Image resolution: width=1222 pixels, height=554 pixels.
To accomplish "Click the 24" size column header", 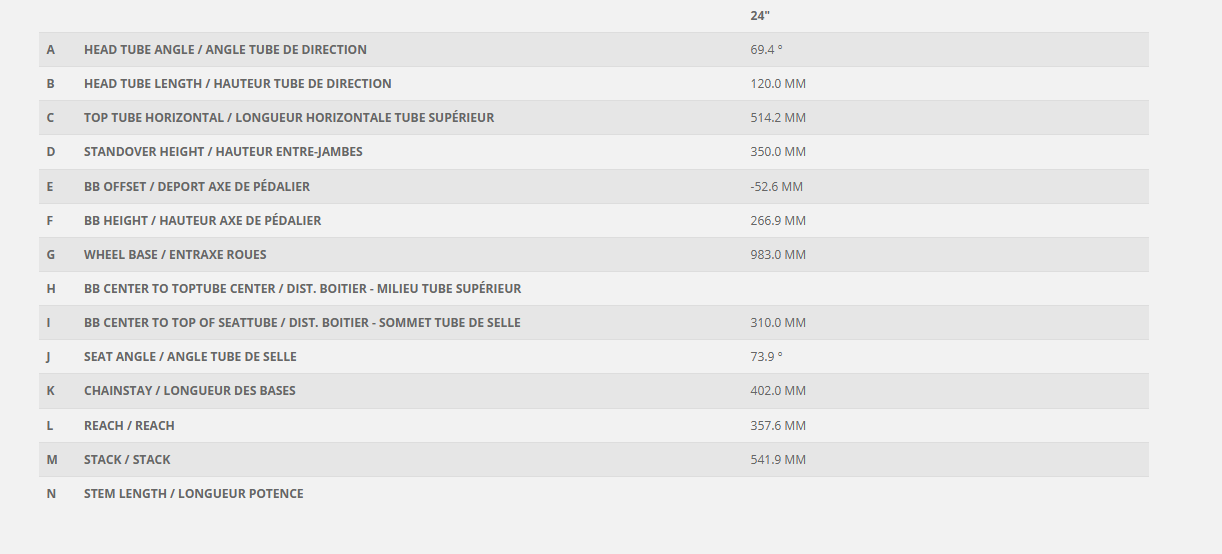I will click(x=759, y=16).
